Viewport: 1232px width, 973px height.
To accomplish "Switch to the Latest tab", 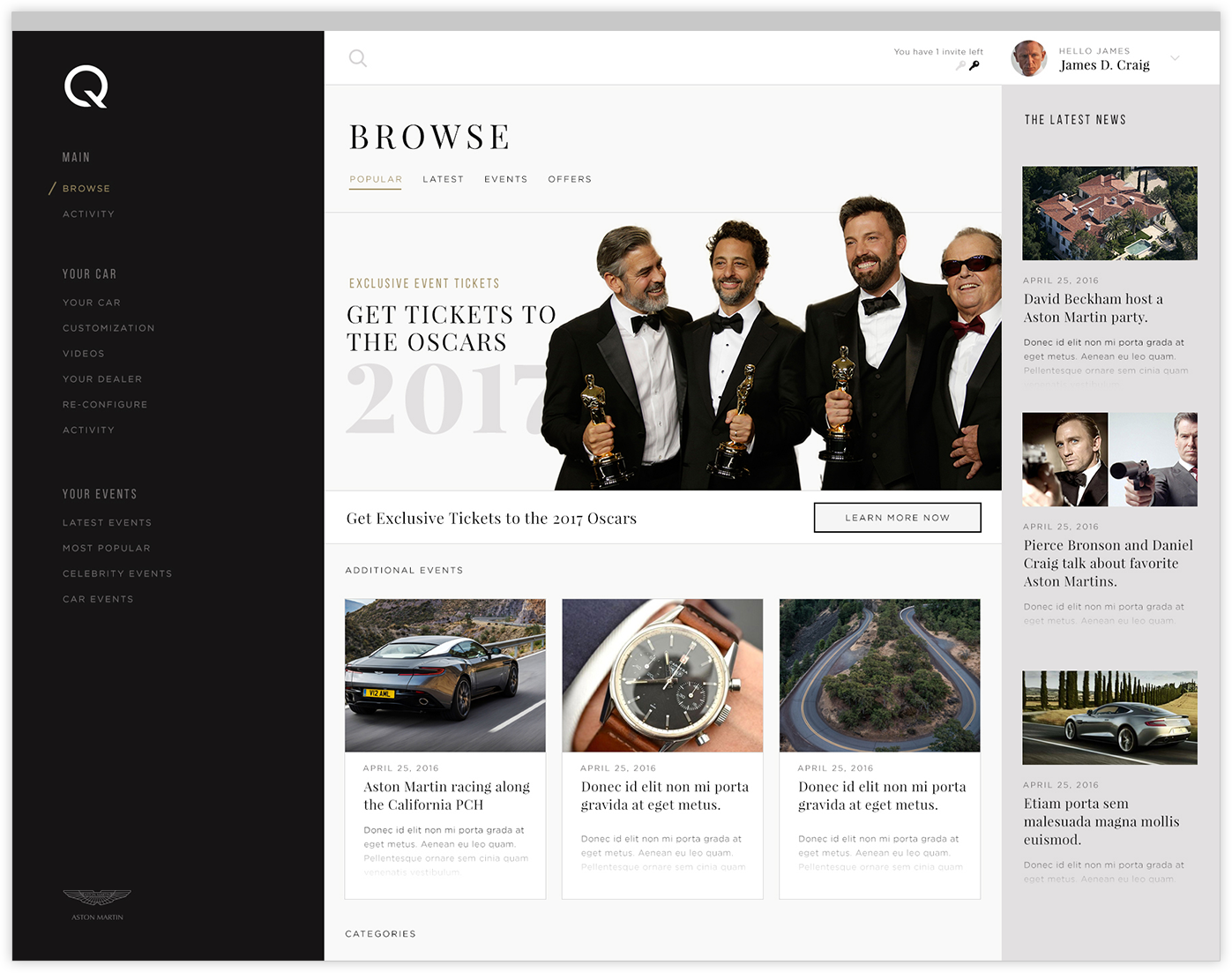I will 443,179.
